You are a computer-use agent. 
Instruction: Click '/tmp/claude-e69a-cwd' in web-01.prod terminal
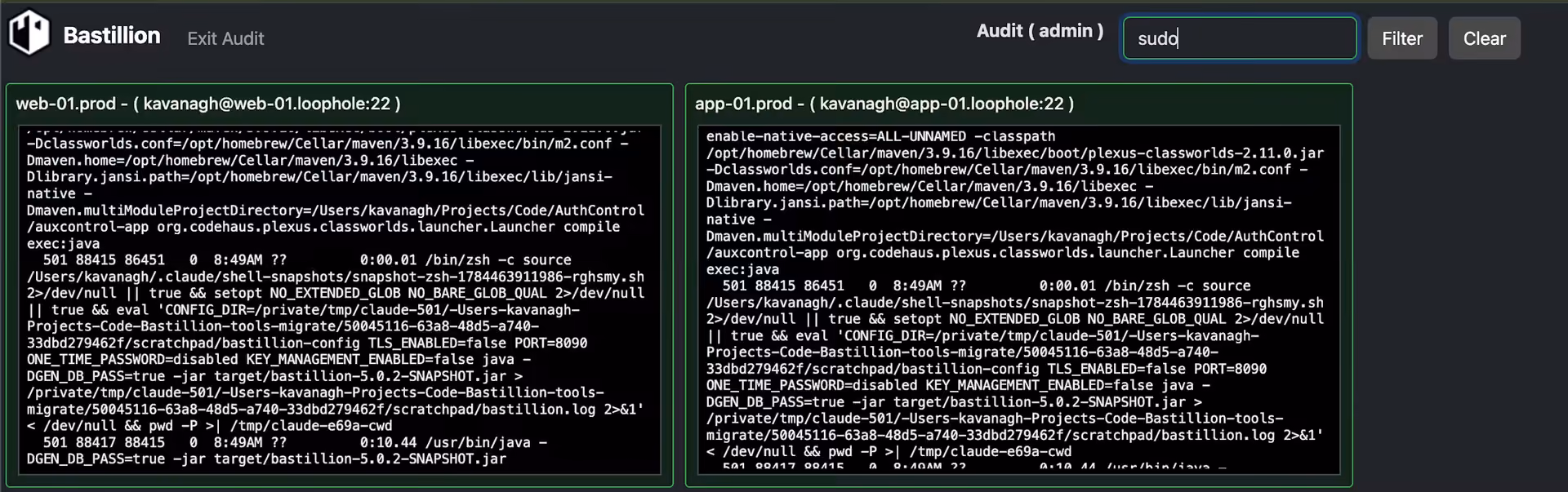311,426
